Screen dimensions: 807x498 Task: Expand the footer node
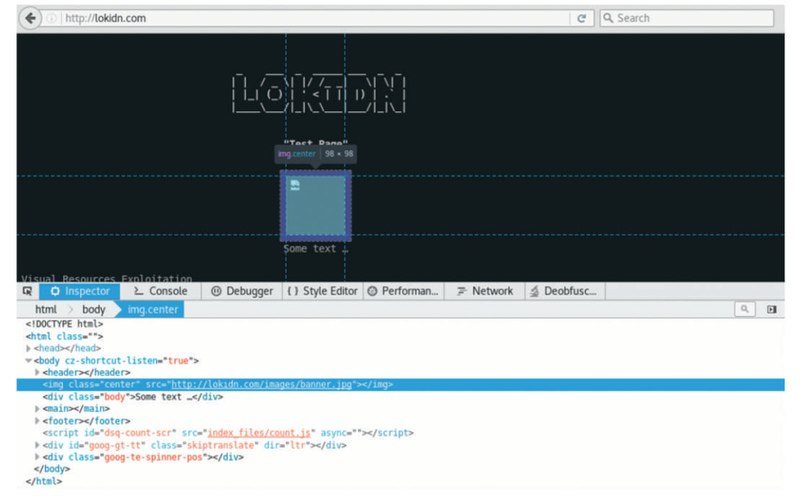[37, 421]
